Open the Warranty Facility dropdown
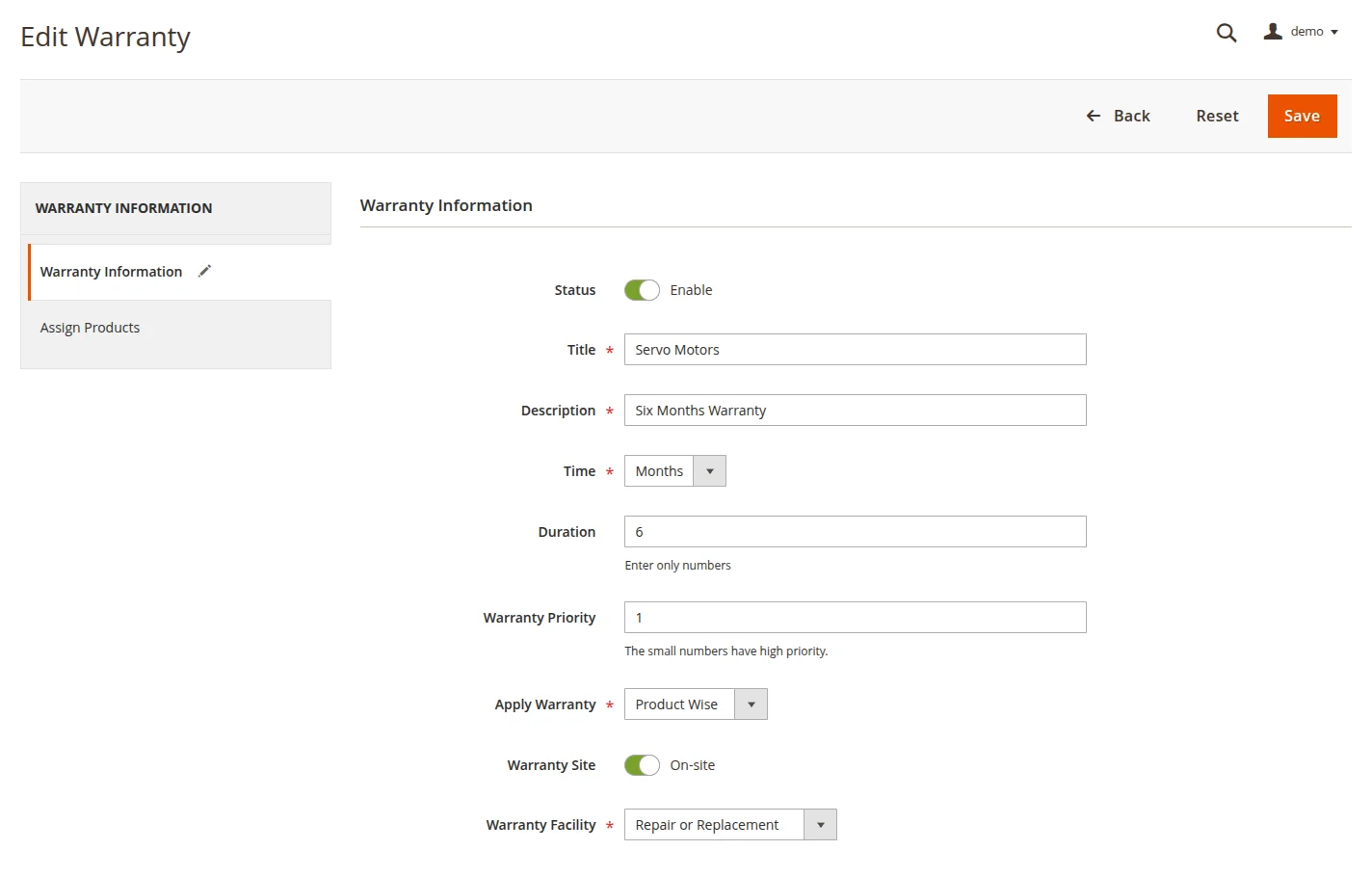Image resolution: width=1372 pixels, height=877 pixels. [729, 825]
